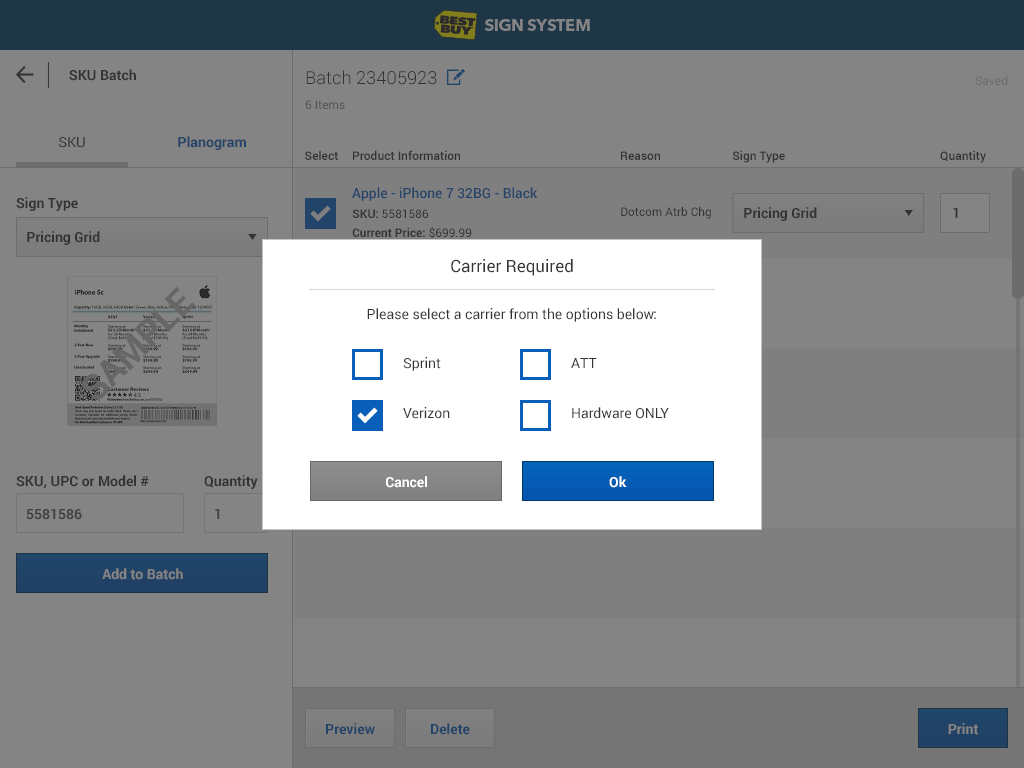This screenshot has height=768, width=1024.
Task: Open iPhone 7 row Sign Type dropdown
Action: (x=828, y=213)
